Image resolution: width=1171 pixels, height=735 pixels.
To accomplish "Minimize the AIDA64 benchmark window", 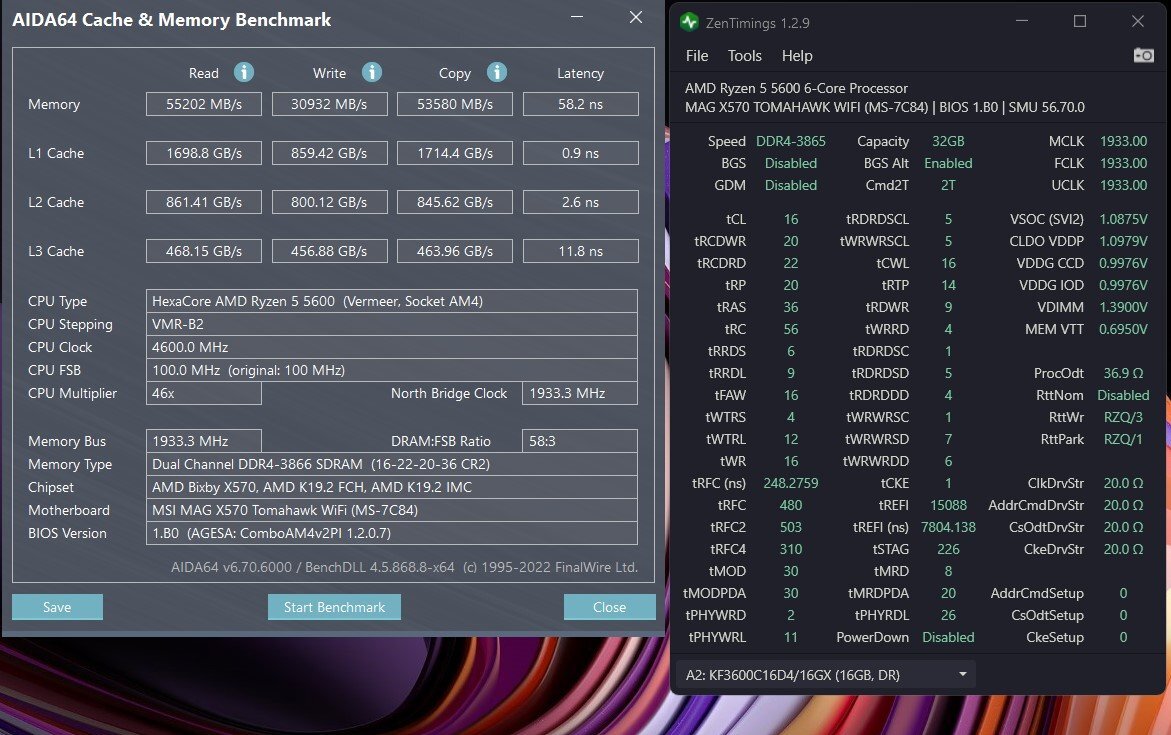I will point(578,18).
